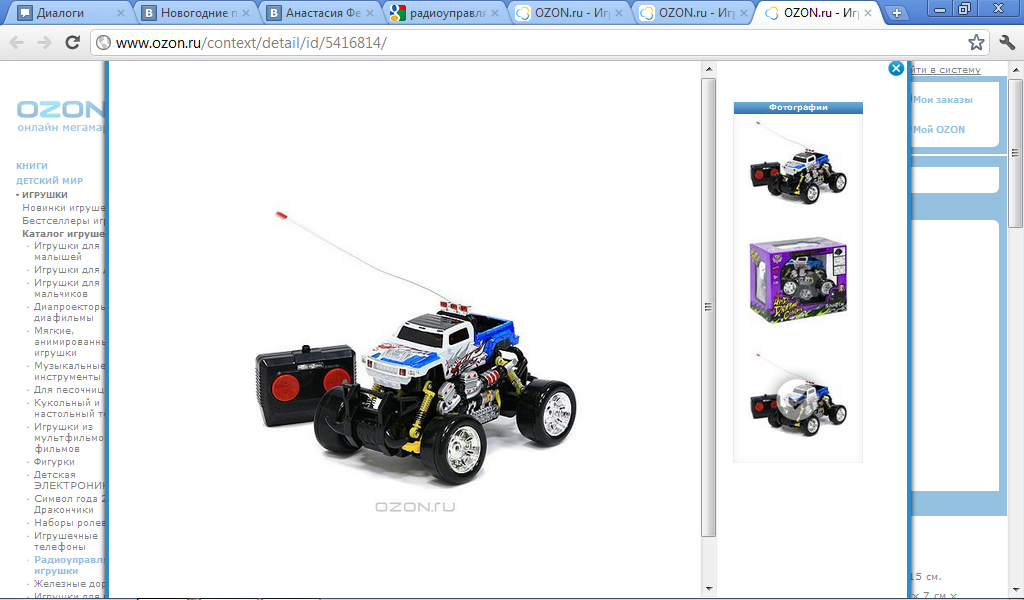Close the active OZON.ru tab
This screenshot has width=1024, height=600.
(868, 13)
